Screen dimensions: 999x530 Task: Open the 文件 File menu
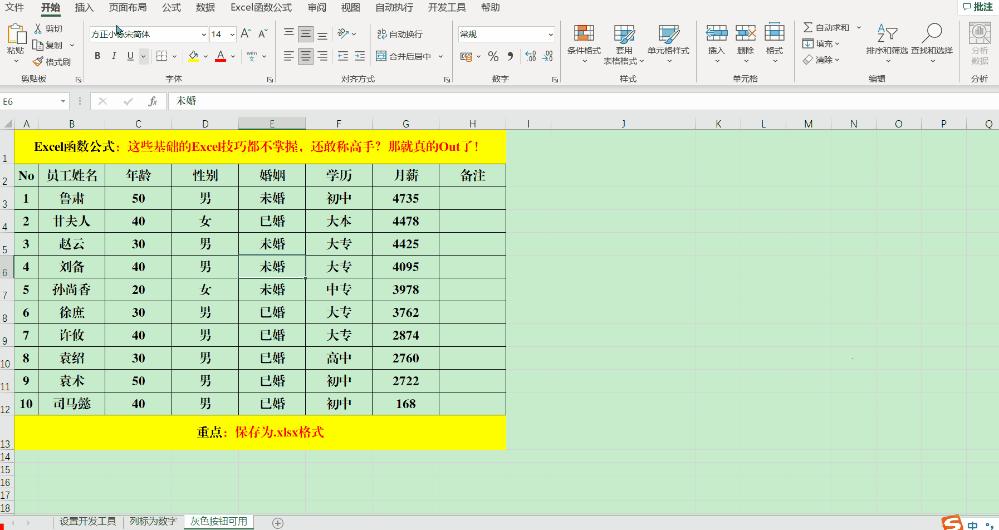click(x=14, y=8)
